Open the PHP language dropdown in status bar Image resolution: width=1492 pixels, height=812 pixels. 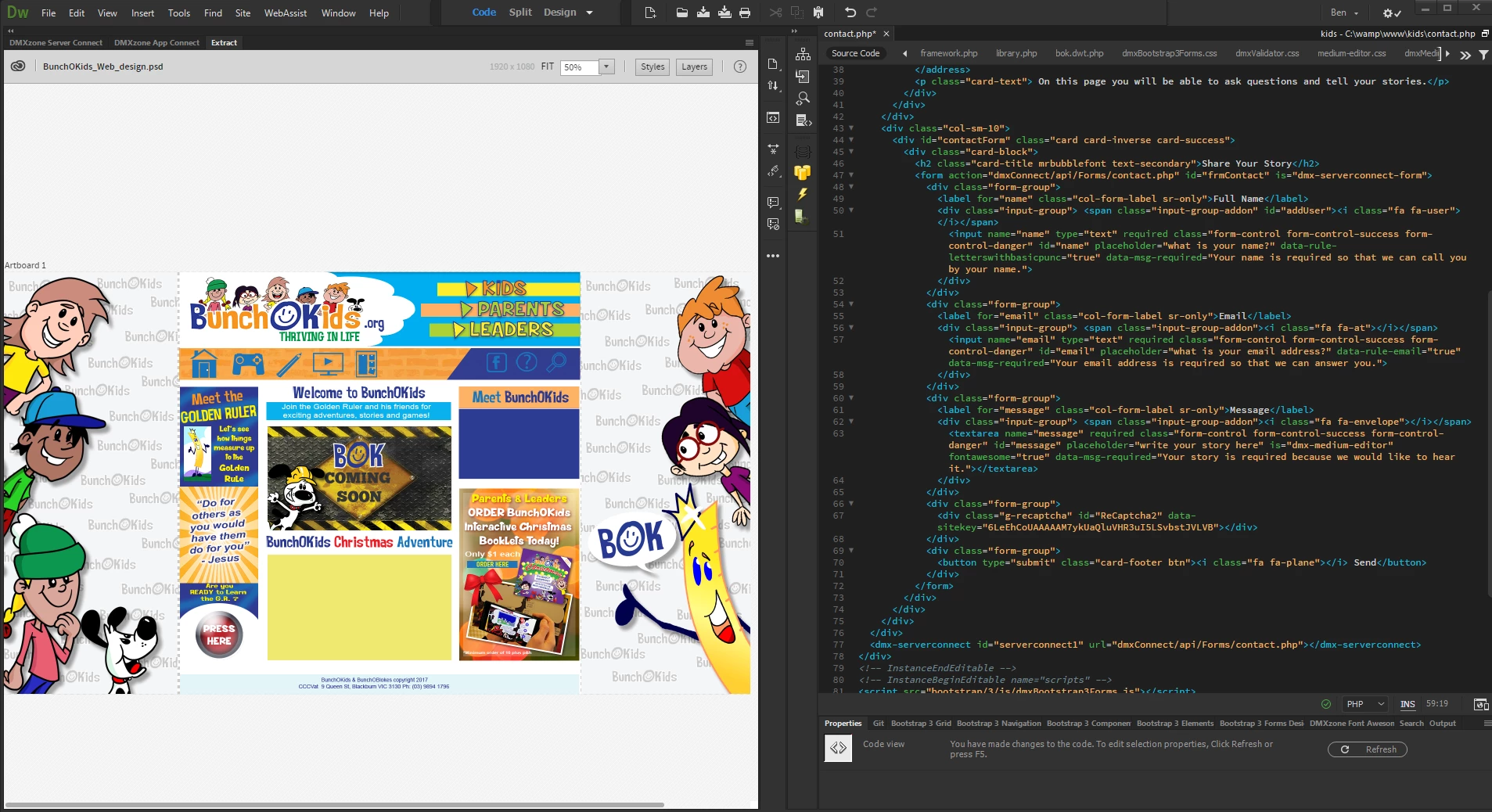pyautogui.click(x=1366, y=704)
